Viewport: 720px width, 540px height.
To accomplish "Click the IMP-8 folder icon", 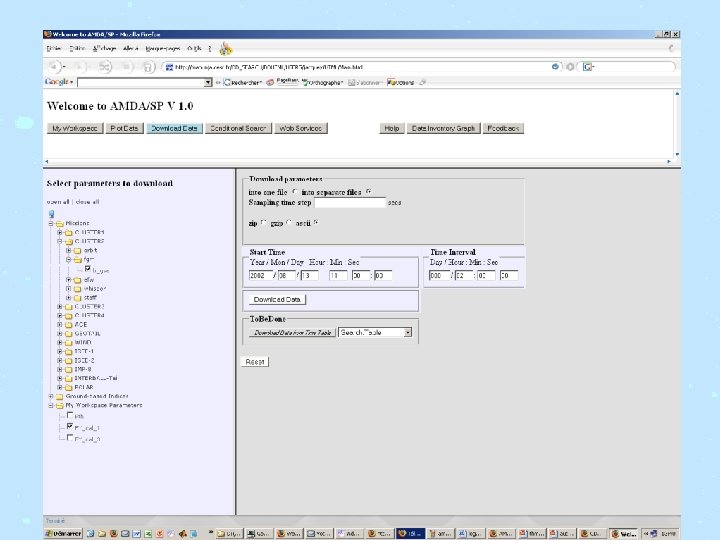I will [69, 370].
